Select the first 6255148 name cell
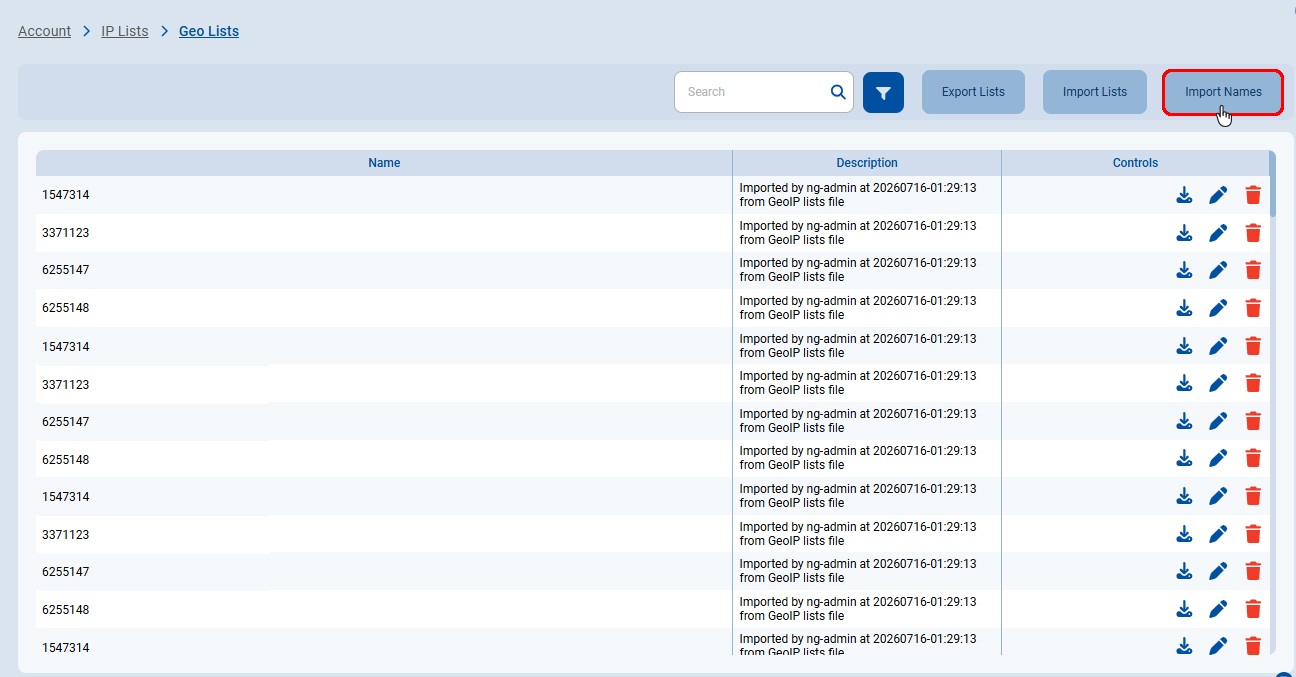 (384, 308)
